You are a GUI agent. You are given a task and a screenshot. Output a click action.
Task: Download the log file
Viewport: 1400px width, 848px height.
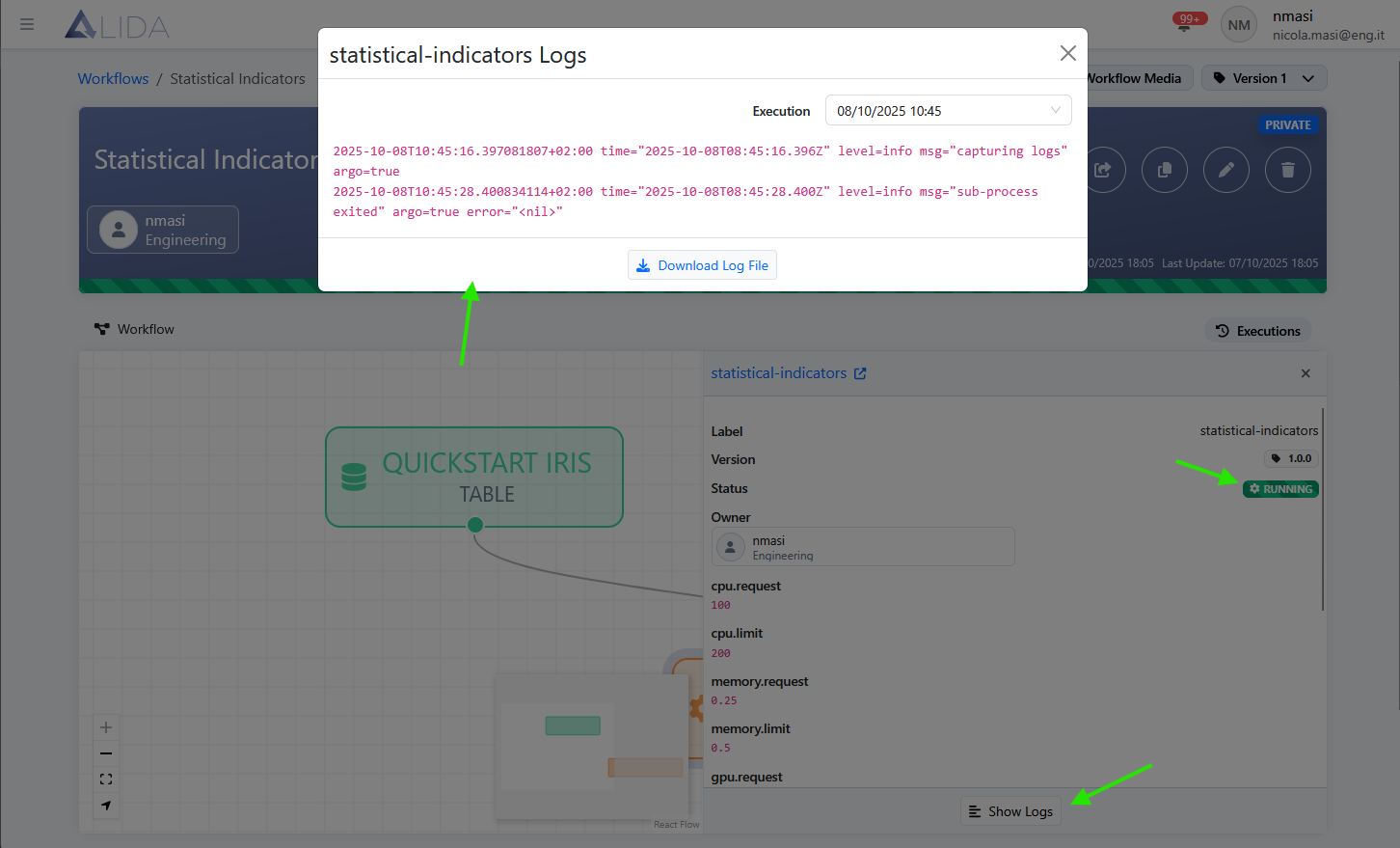tap(702, 265)
